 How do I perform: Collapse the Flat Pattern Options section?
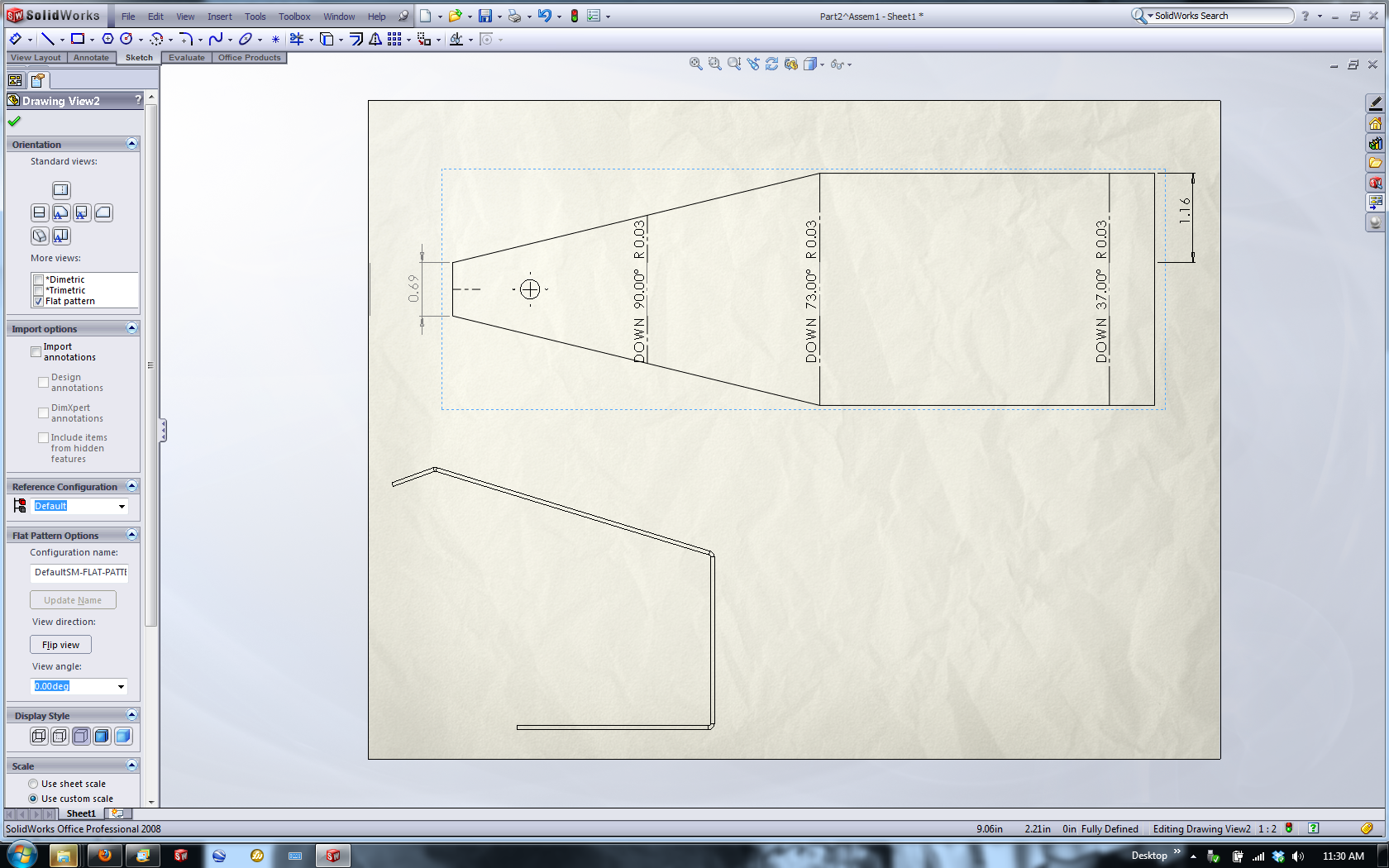pyautogui.click(x=131, y=535)
